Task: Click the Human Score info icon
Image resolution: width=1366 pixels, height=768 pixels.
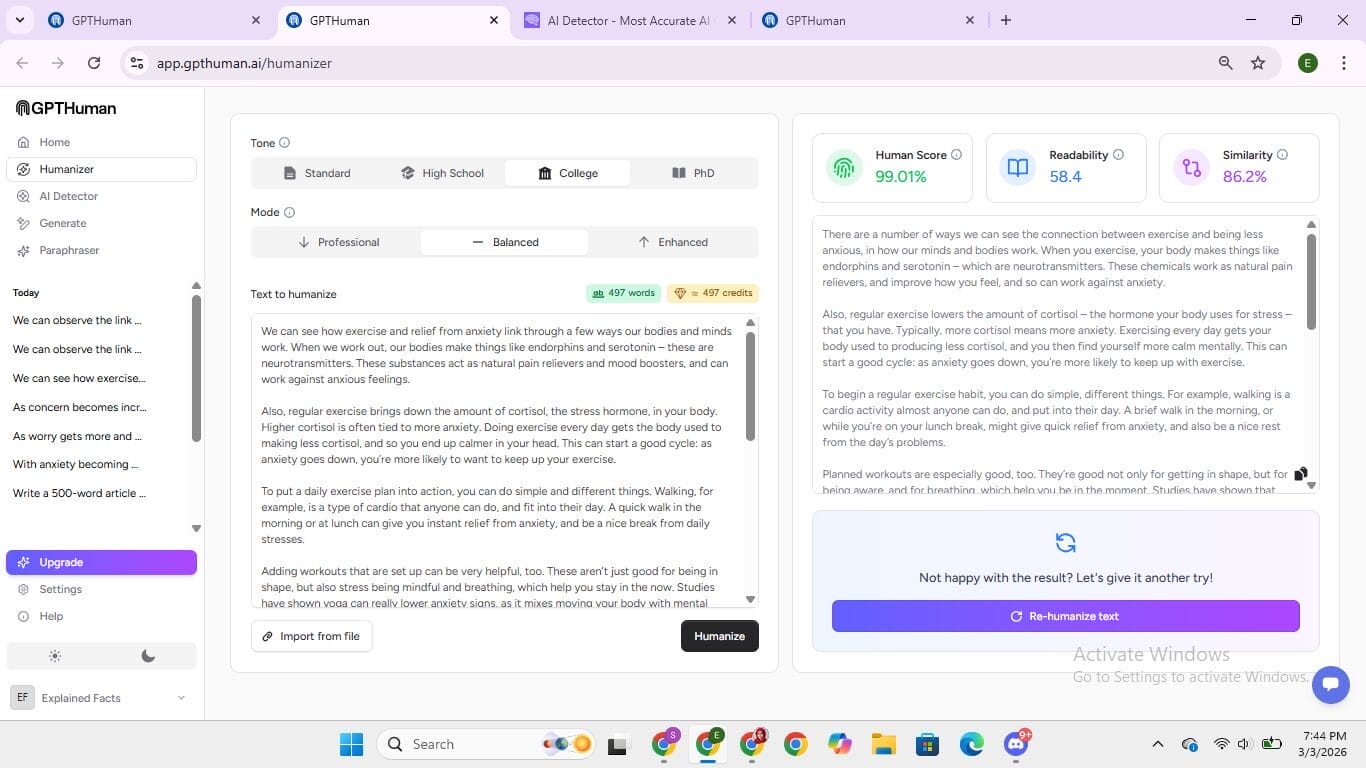Action: point(956,155)
